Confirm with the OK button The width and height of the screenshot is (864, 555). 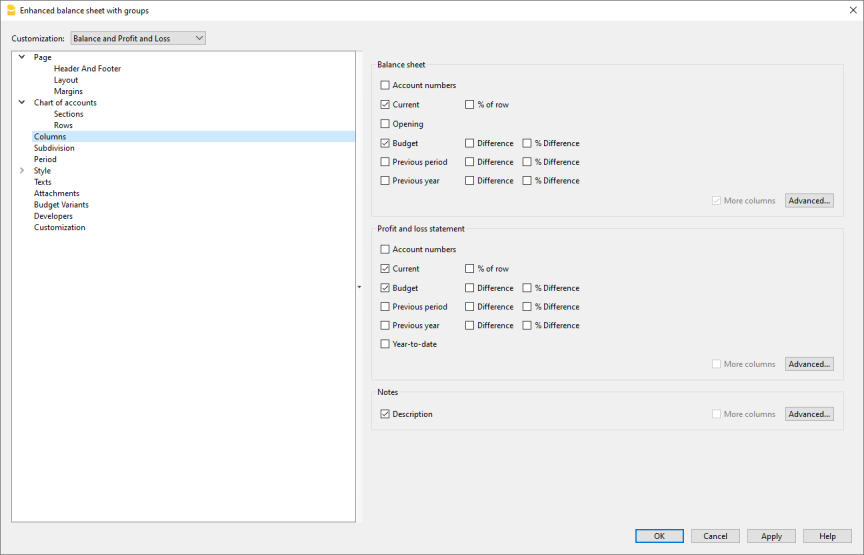click(659, 536)
